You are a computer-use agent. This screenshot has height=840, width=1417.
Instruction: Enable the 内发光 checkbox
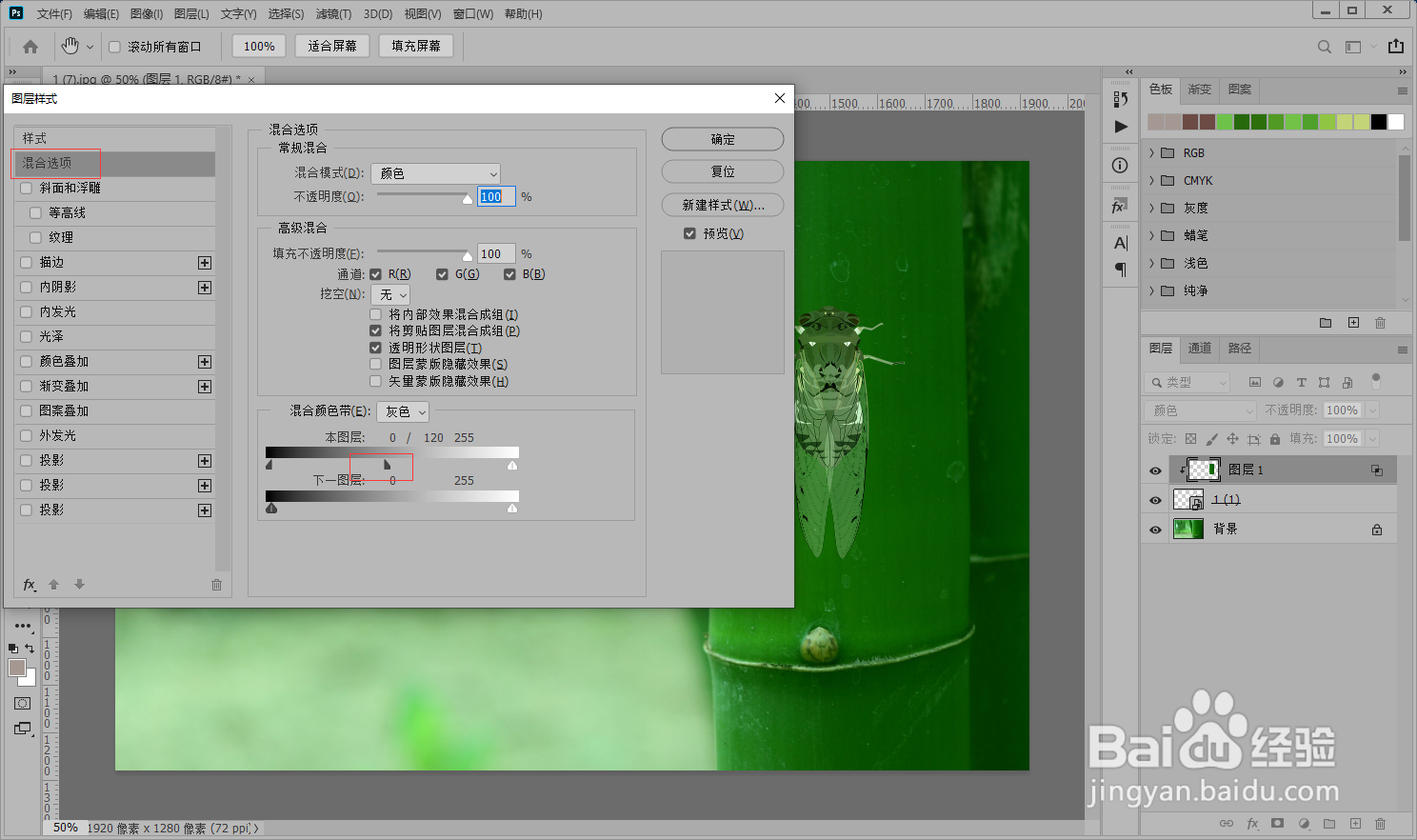[x=26, y=312]
